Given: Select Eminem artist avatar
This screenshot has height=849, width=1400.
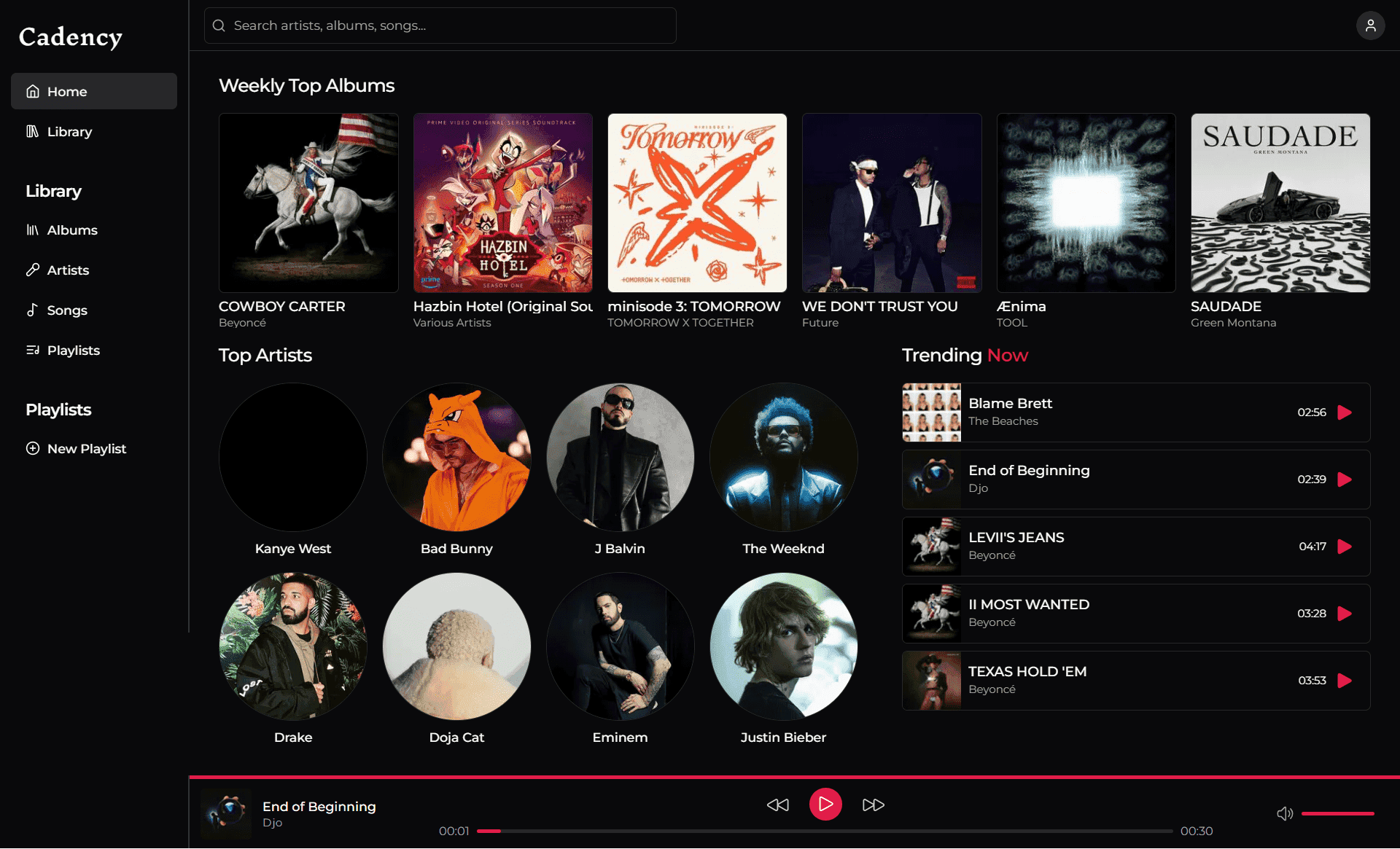Looking at the screenshot, I should tap(620, 646).
